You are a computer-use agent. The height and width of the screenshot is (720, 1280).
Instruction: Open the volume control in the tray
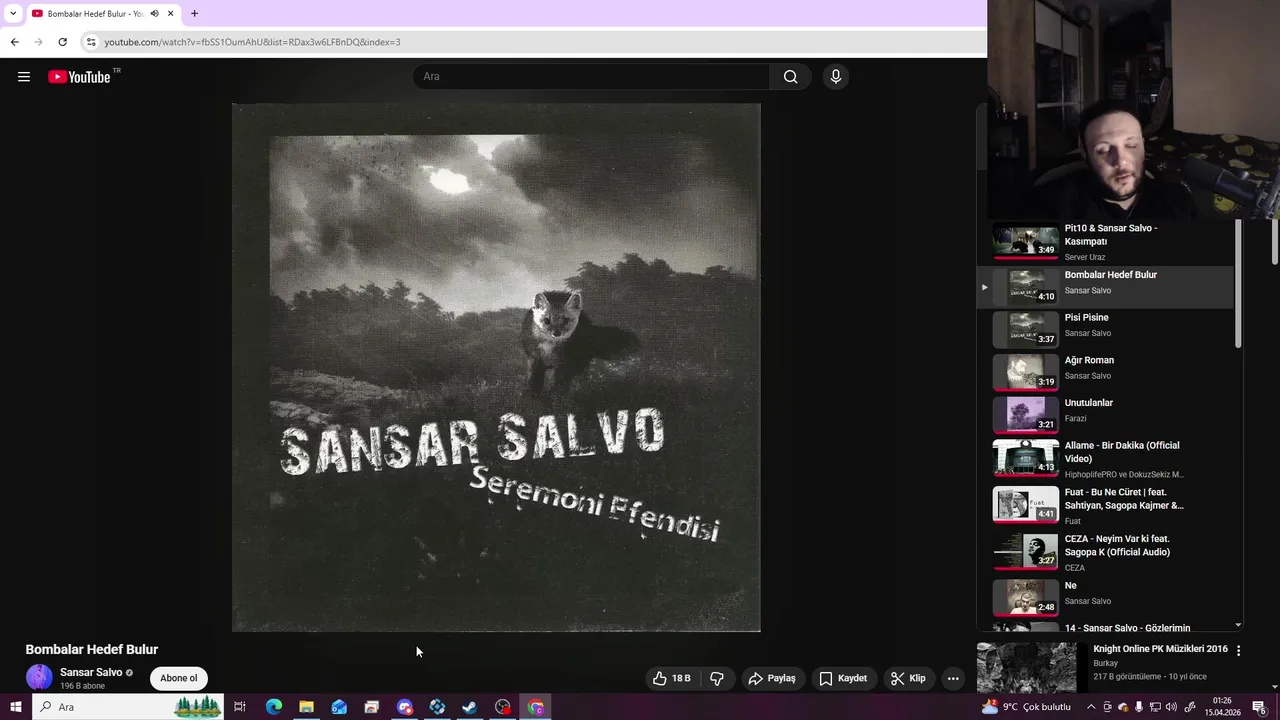click(x=1171, y=707)
